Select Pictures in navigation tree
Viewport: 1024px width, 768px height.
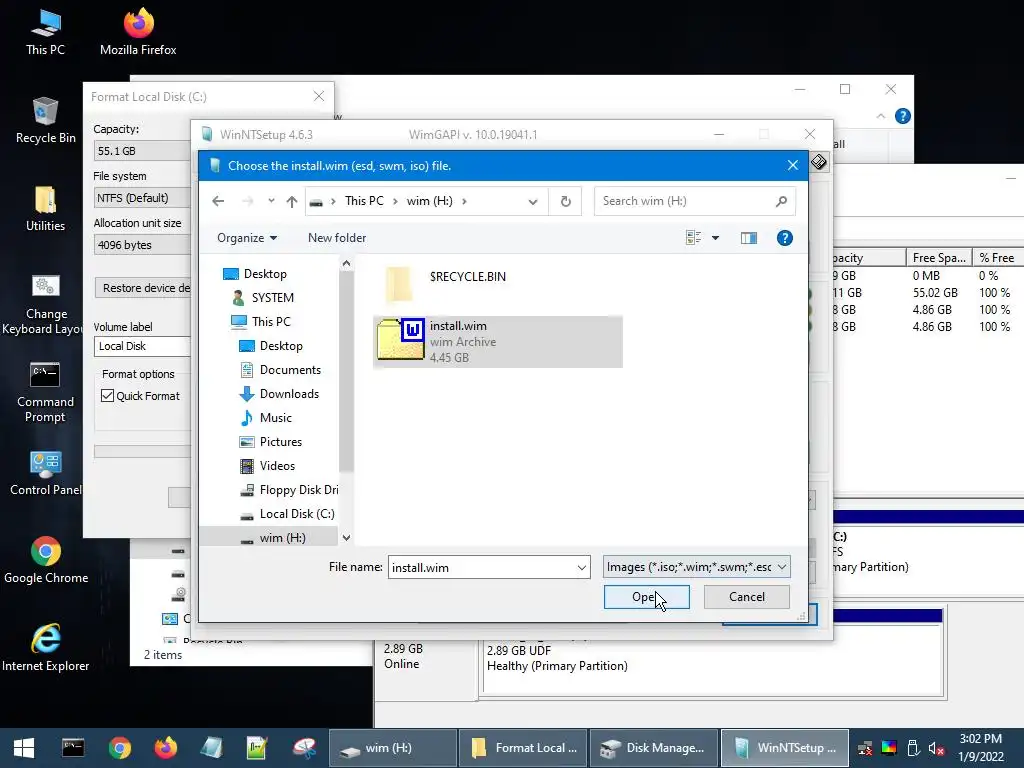271,442
